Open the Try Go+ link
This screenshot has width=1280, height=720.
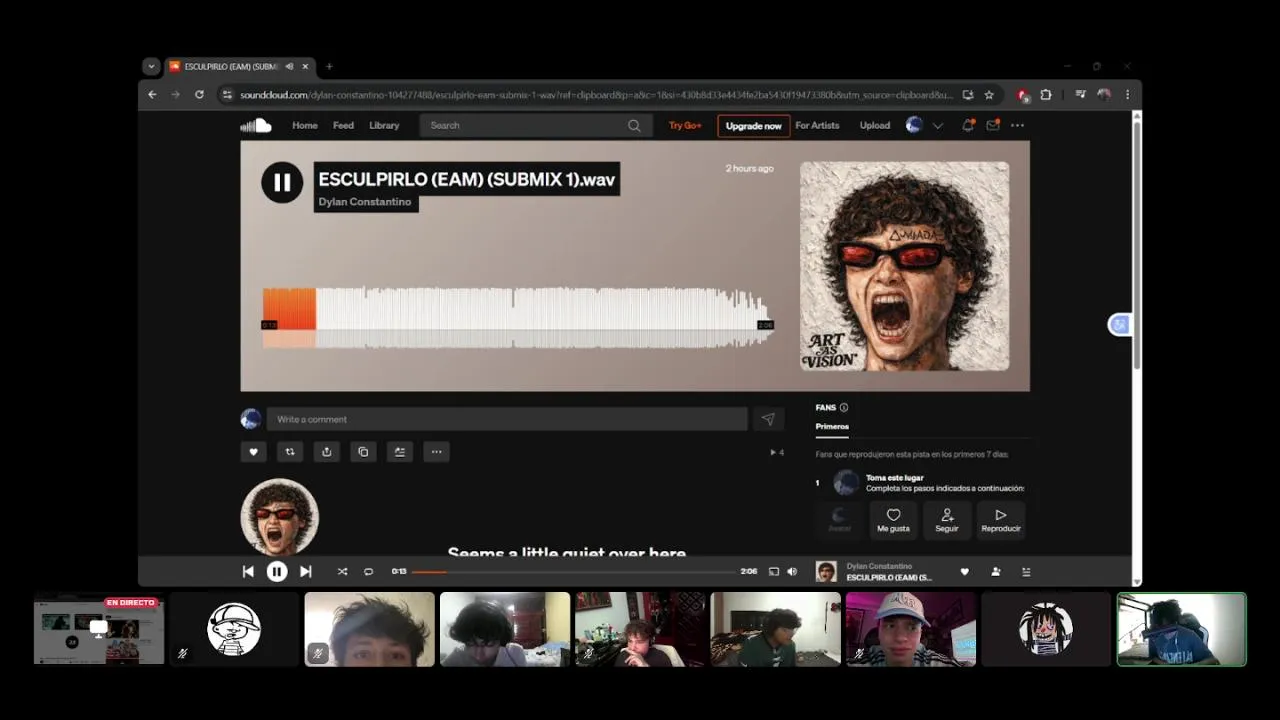685,125
